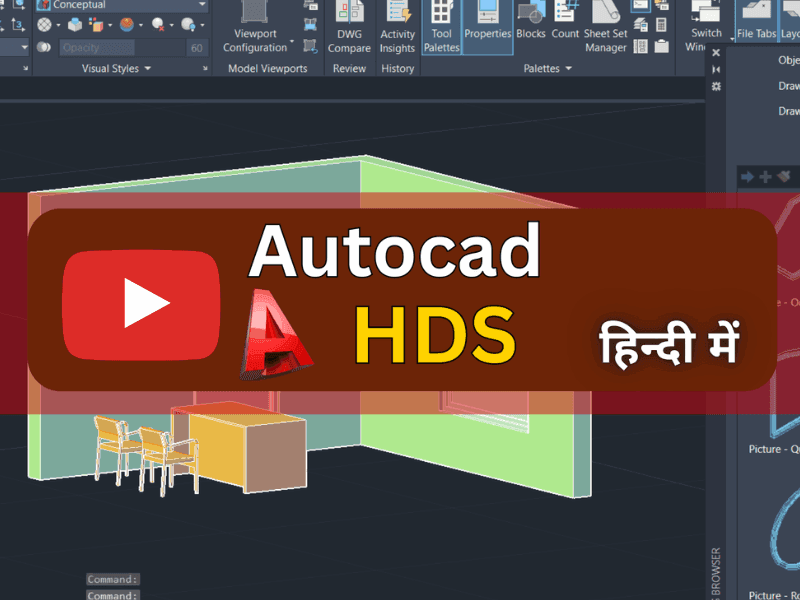Viewport: 800px width, 600px height.
Task: Click the vertical "BROWSER" palette title
Action: click(x=716, y=572)
